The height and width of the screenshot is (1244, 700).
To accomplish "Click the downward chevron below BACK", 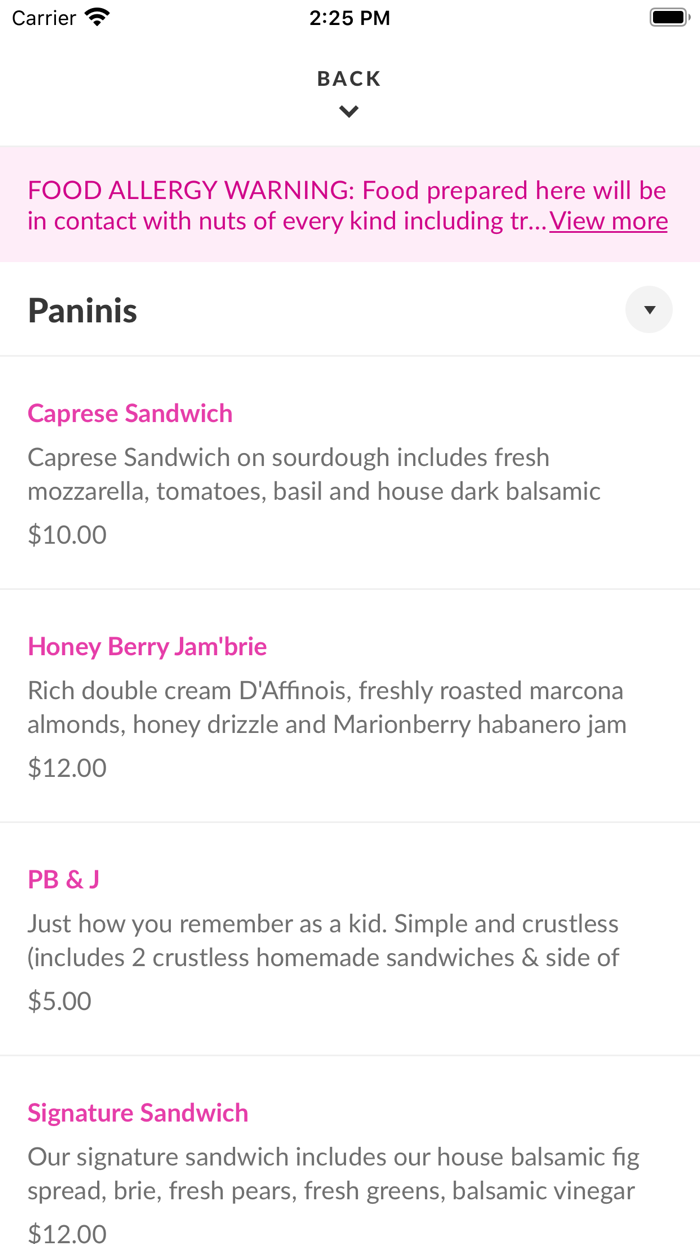I will [349, 112].
